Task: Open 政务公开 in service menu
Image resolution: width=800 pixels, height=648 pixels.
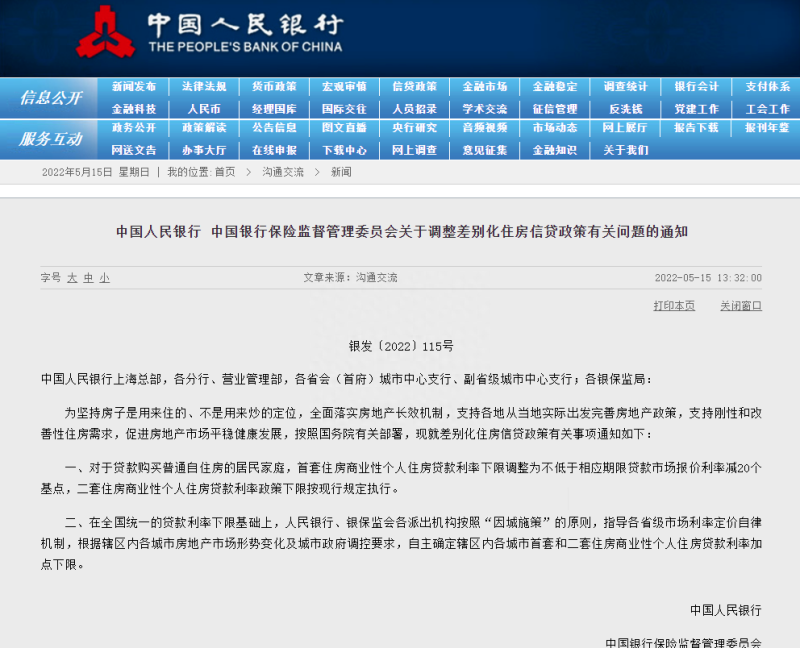Action: click(x=134, y=128)
